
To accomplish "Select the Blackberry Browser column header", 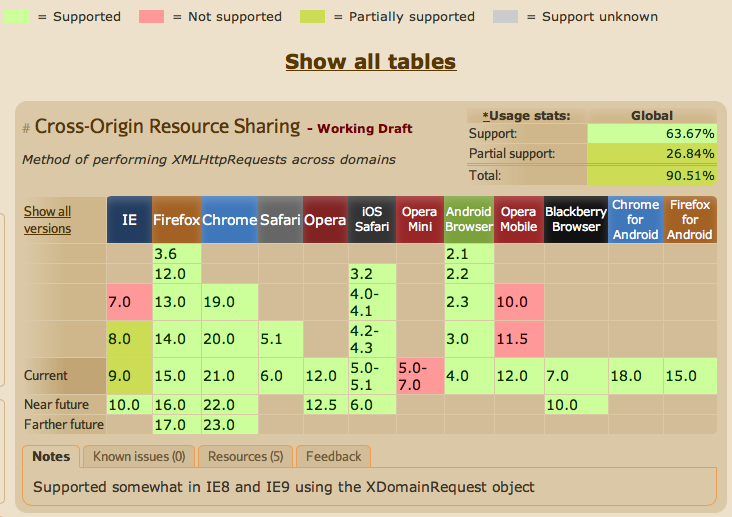I will pyautogui.click(x=576, y=220).
